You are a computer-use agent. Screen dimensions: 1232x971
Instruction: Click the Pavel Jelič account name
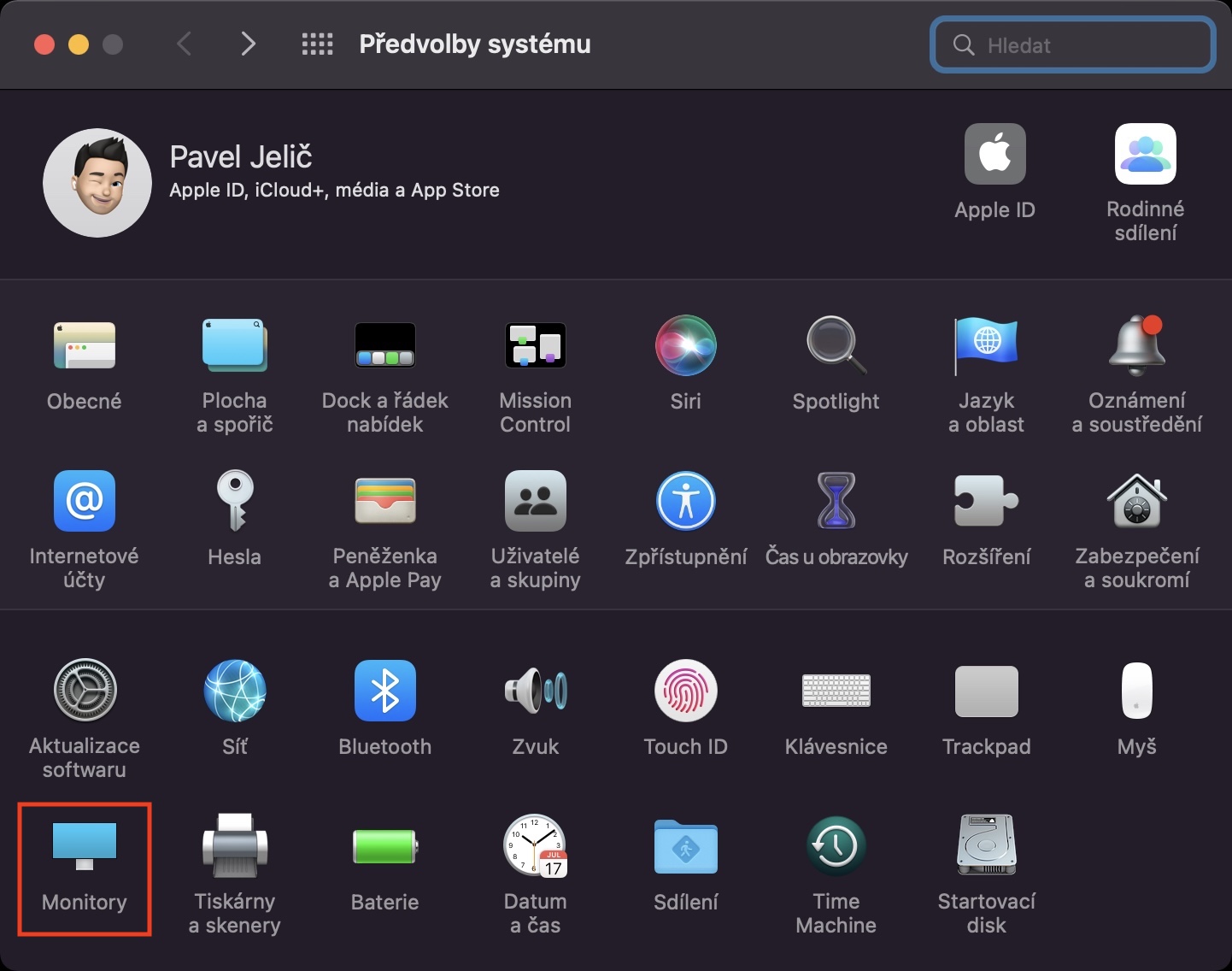coord(241,157)
